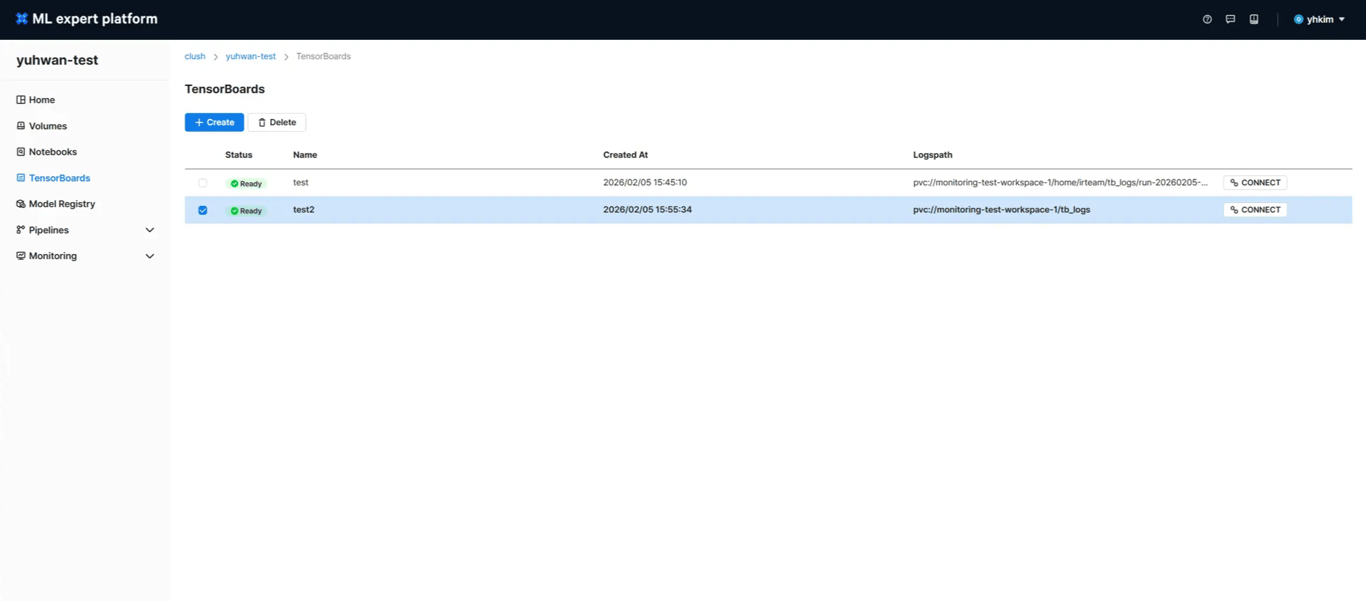The width and height of the screenshot is (1366, 601).
Task: Click the Logspath column header
Action: tap(933, 155)
